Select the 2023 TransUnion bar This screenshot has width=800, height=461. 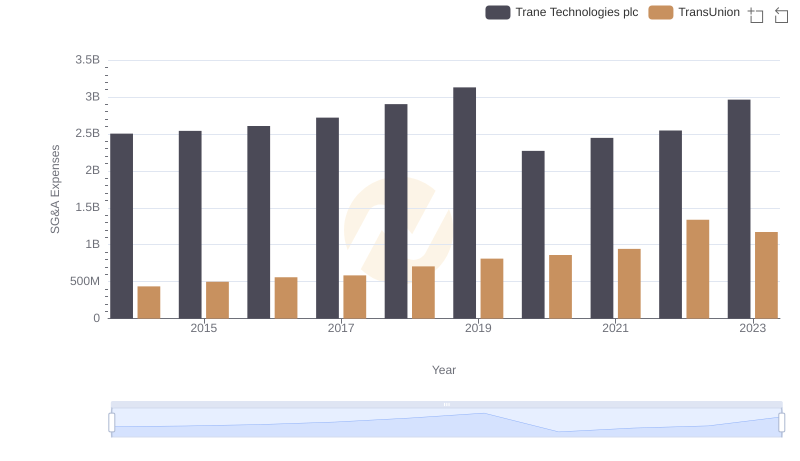[x=766, y=275]
